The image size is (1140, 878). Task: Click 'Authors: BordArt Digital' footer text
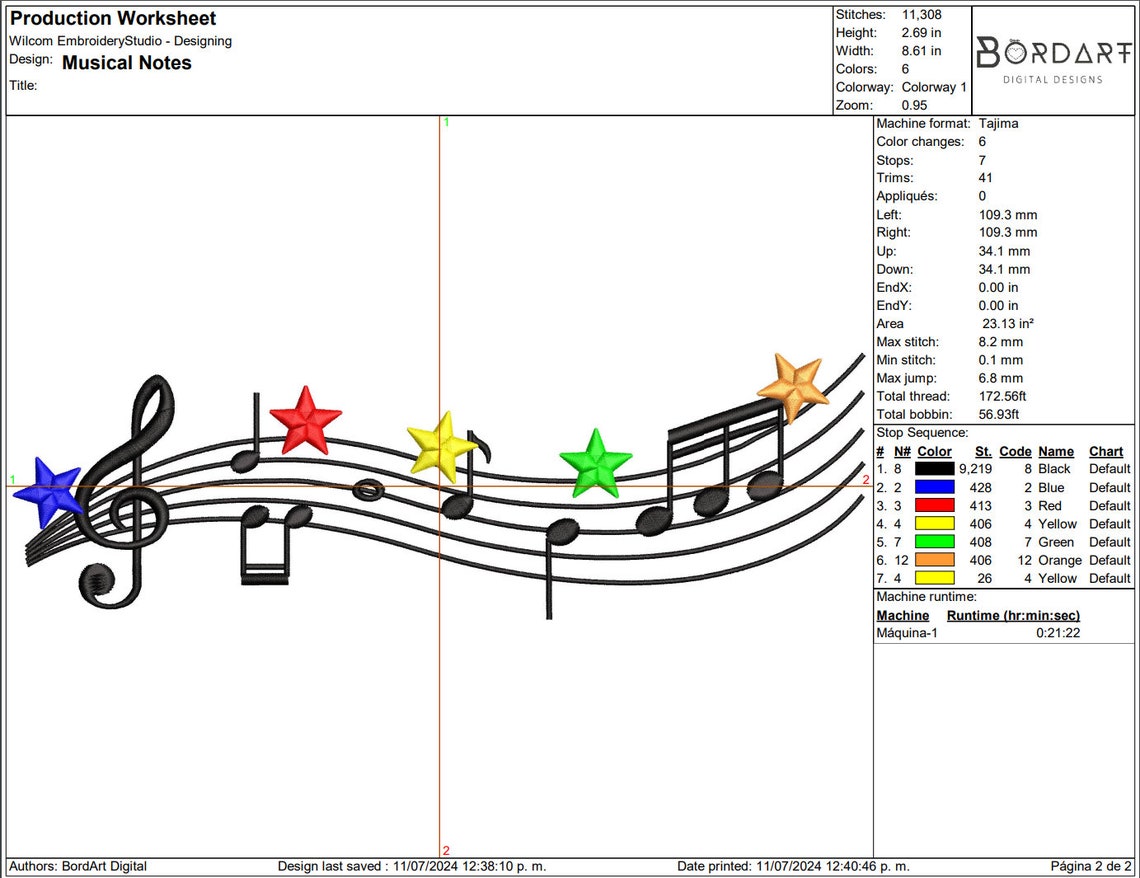tap(78, 866)
